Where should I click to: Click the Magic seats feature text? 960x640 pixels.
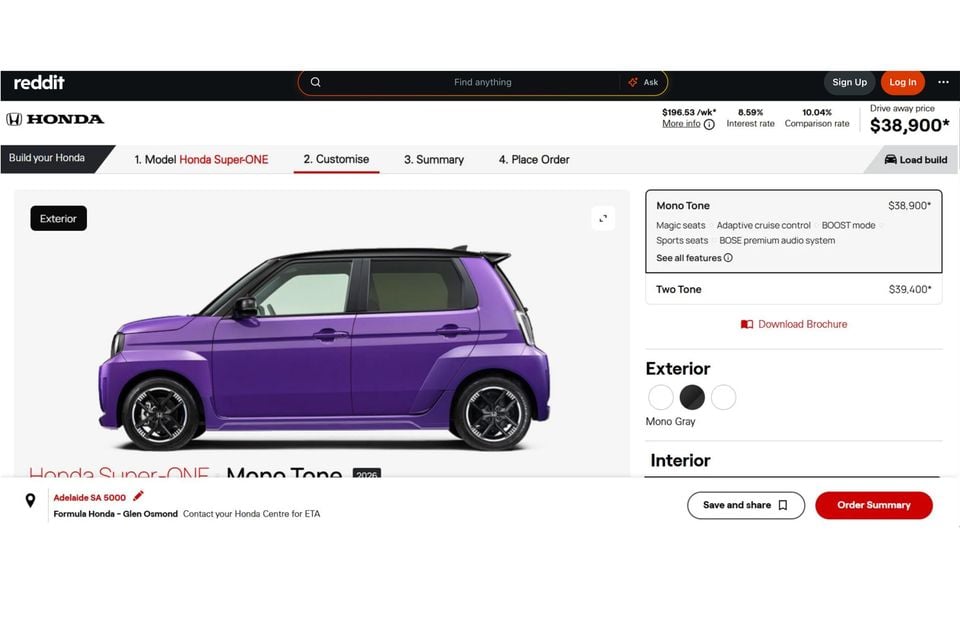tap(681, 225)
